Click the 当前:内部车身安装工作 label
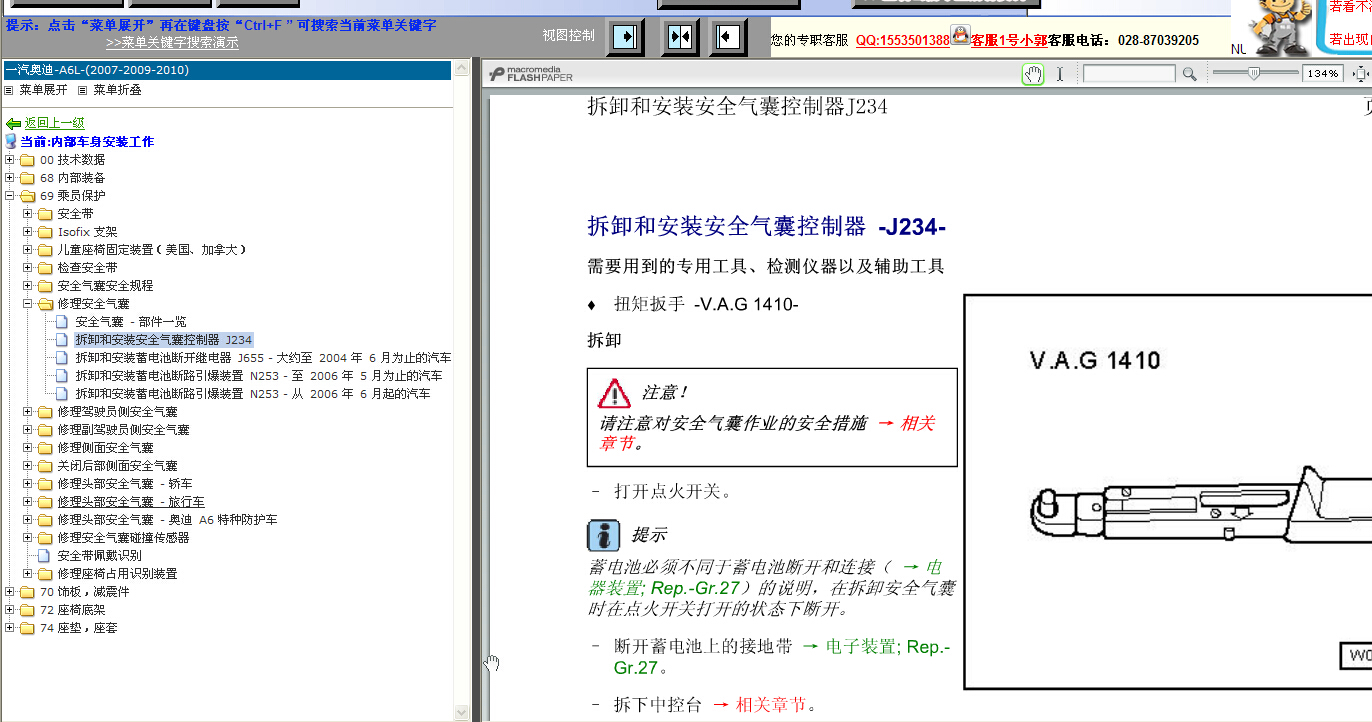The image size is (1372, 722). pyautogui.click(x=87, y=142)
